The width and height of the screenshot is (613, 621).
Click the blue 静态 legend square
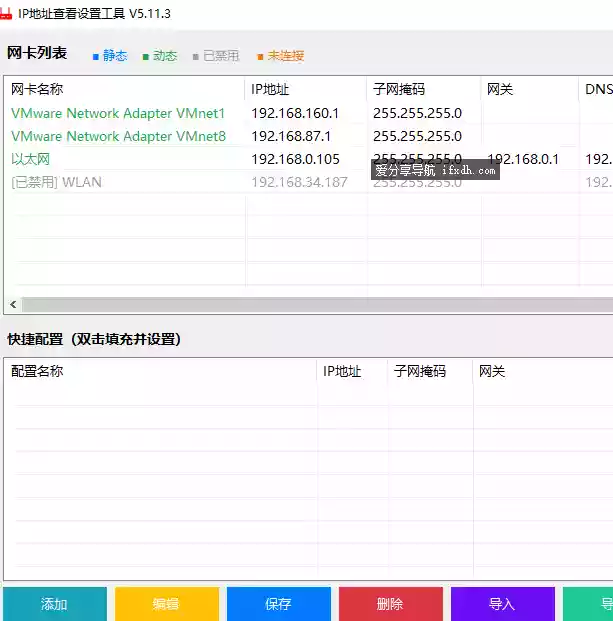[x=95, y=57]
